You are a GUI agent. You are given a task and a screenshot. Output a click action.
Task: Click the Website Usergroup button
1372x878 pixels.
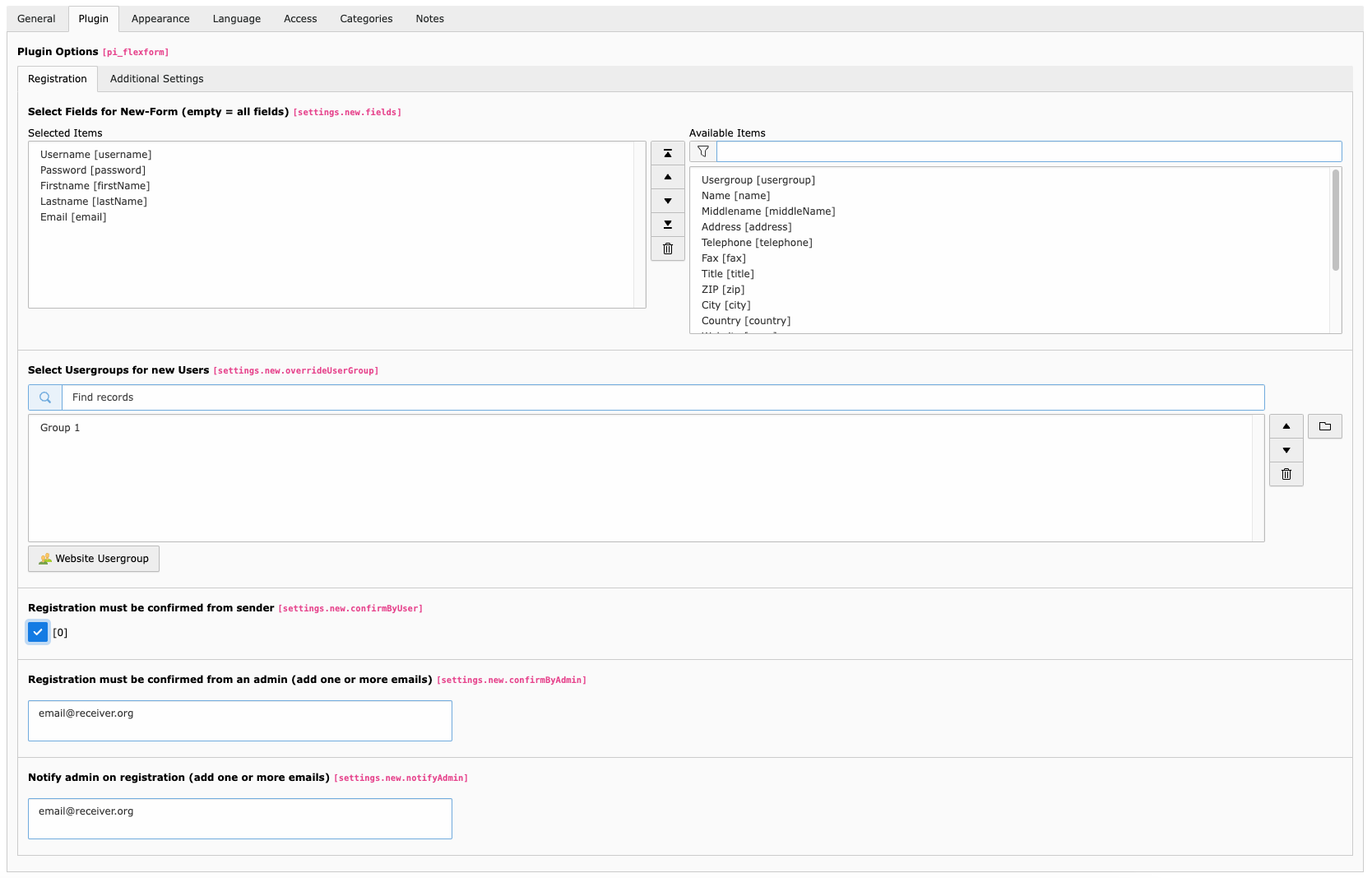coord(94,559)
